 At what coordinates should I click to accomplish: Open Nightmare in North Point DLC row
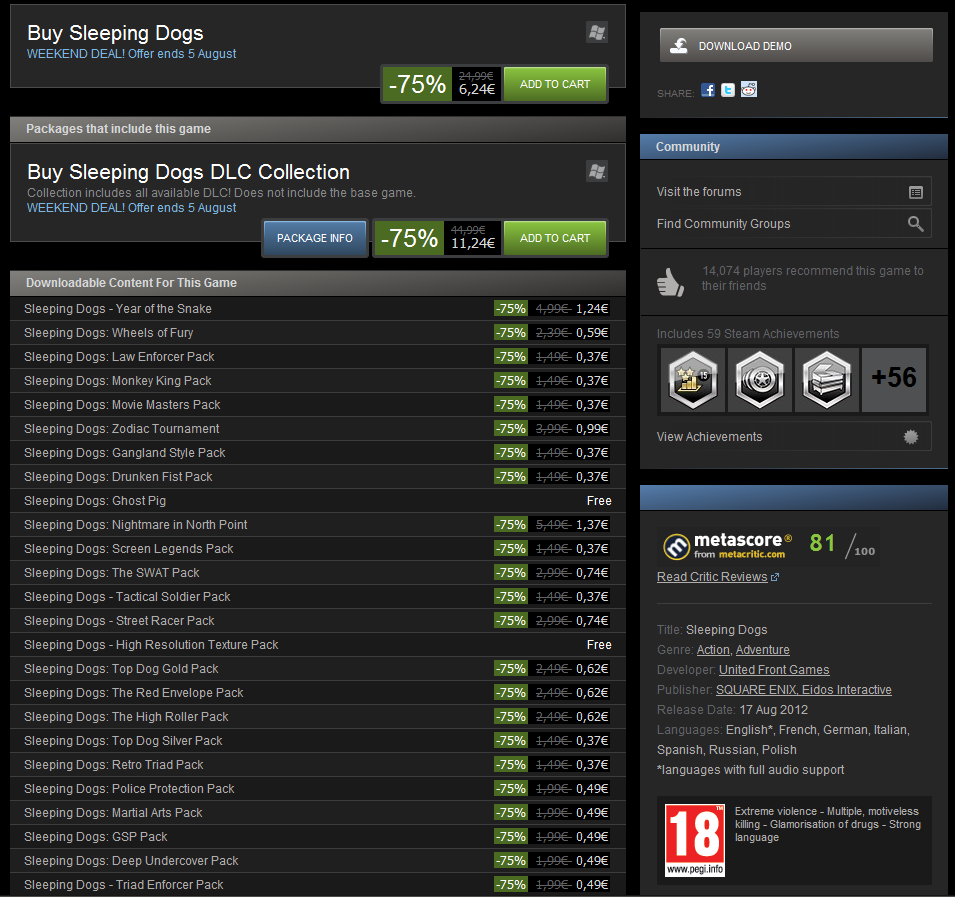click(317, 525)
